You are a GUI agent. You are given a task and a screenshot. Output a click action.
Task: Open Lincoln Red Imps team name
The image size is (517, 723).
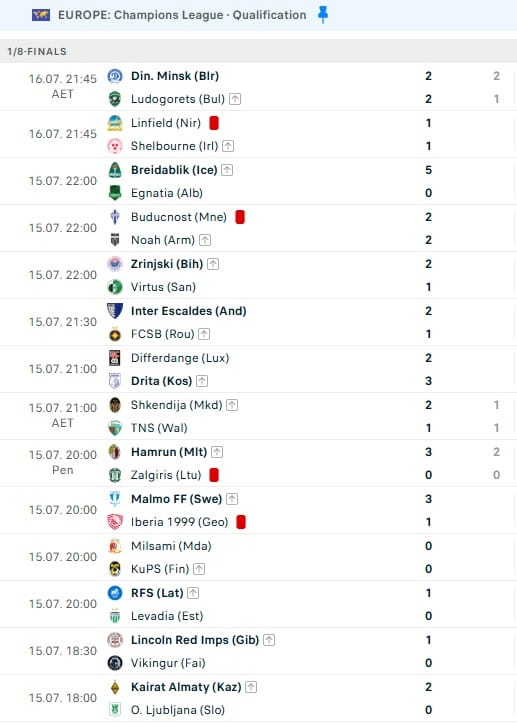coord(195,640)
